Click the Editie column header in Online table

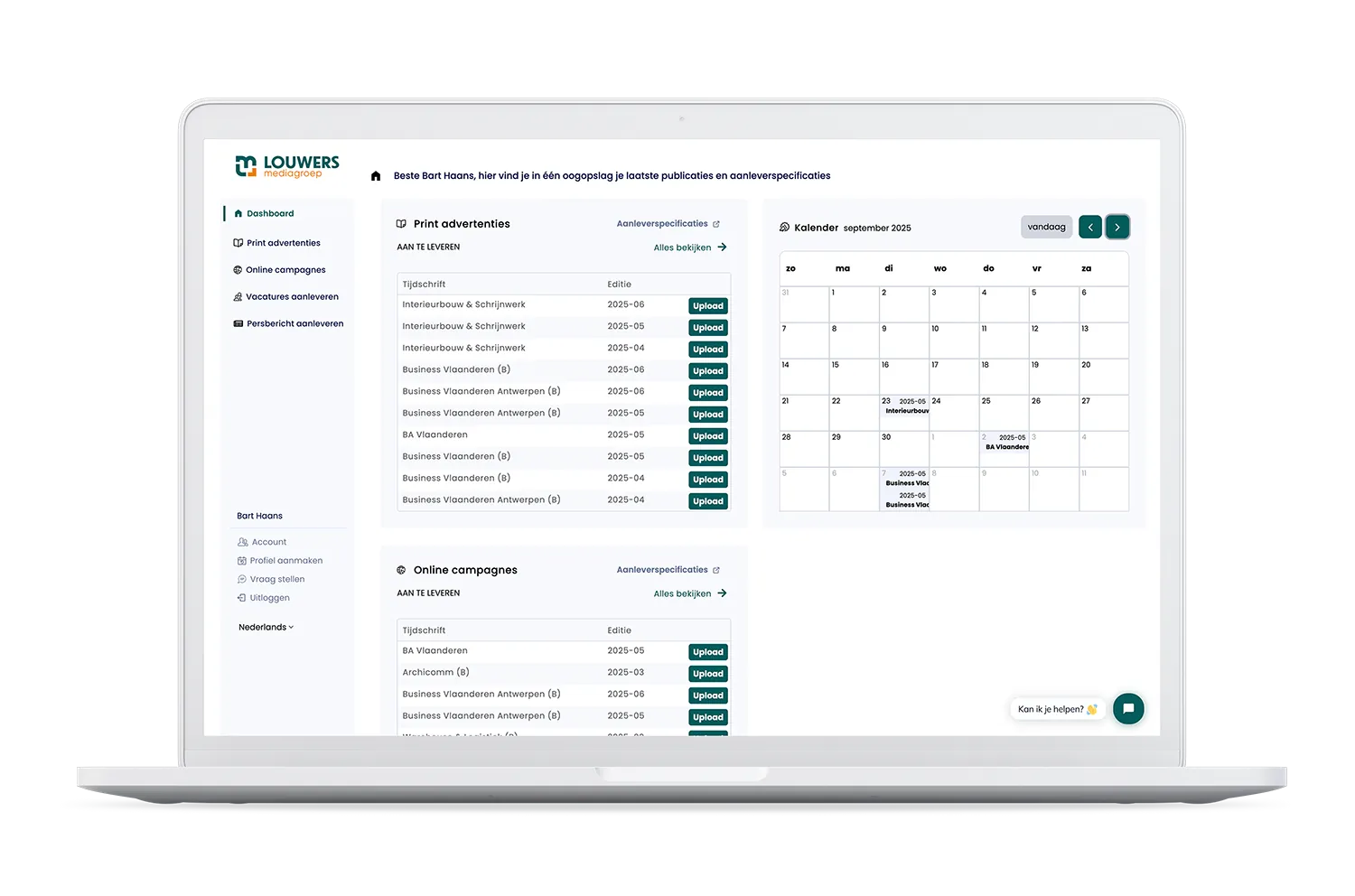click(620, 630)
